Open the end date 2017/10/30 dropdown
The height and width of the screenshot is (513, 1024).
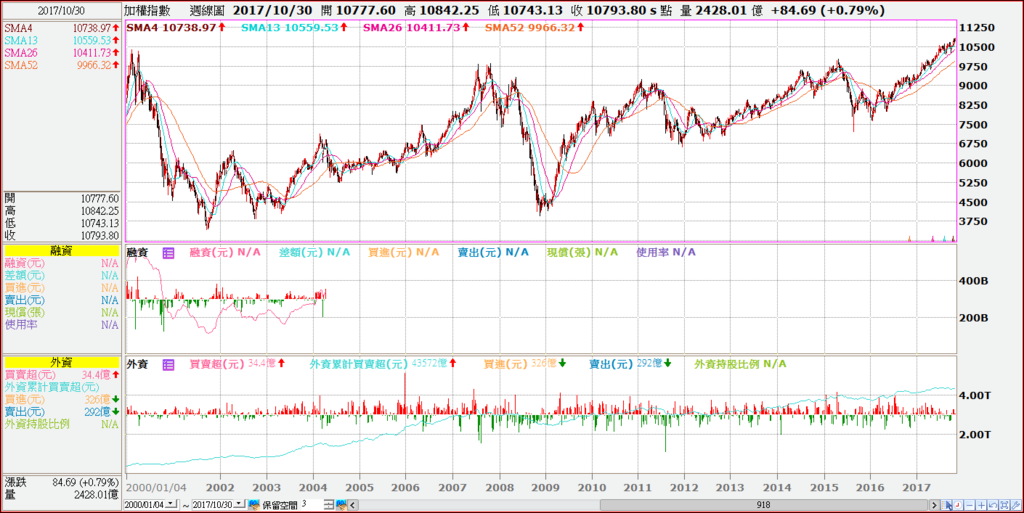click(238, 504)
